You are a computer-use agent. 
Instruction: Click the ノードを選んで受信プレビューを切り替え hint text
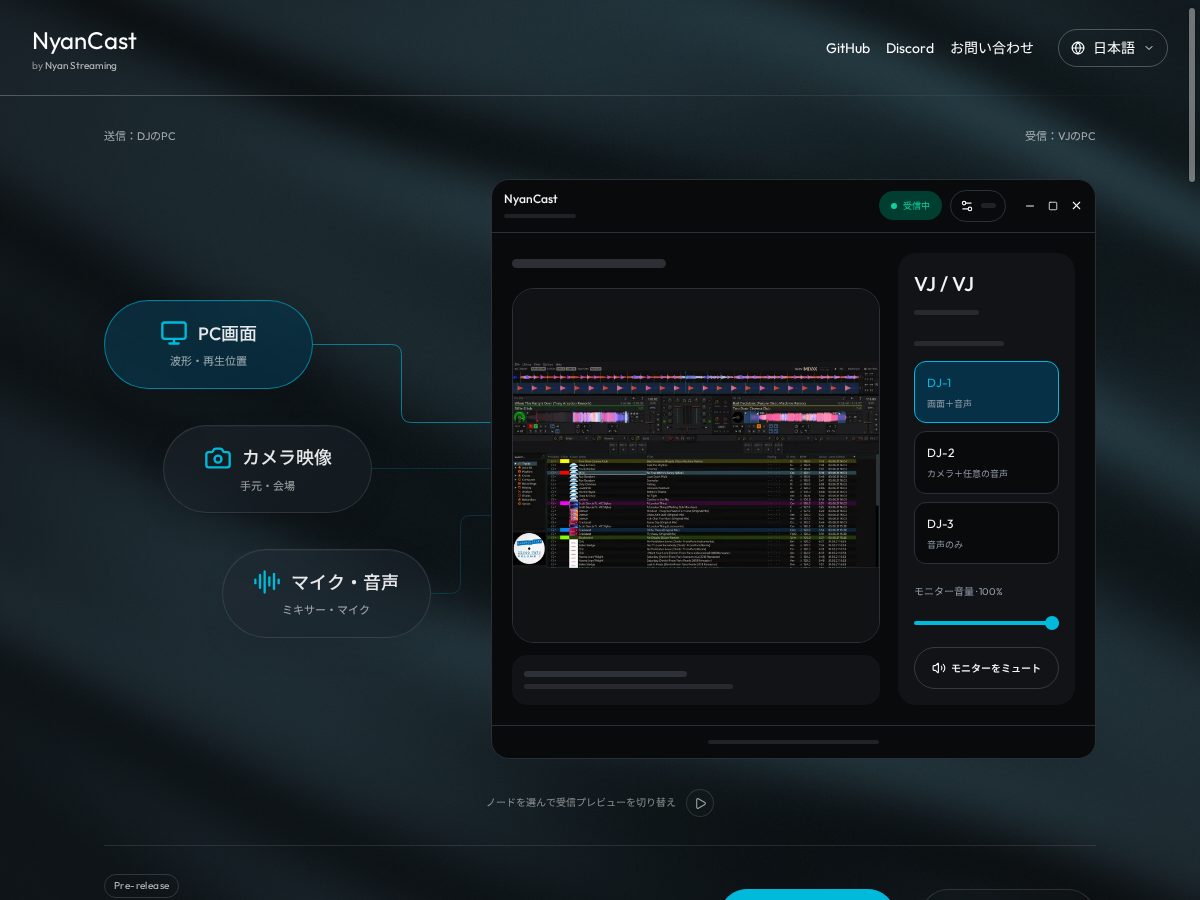581,803
